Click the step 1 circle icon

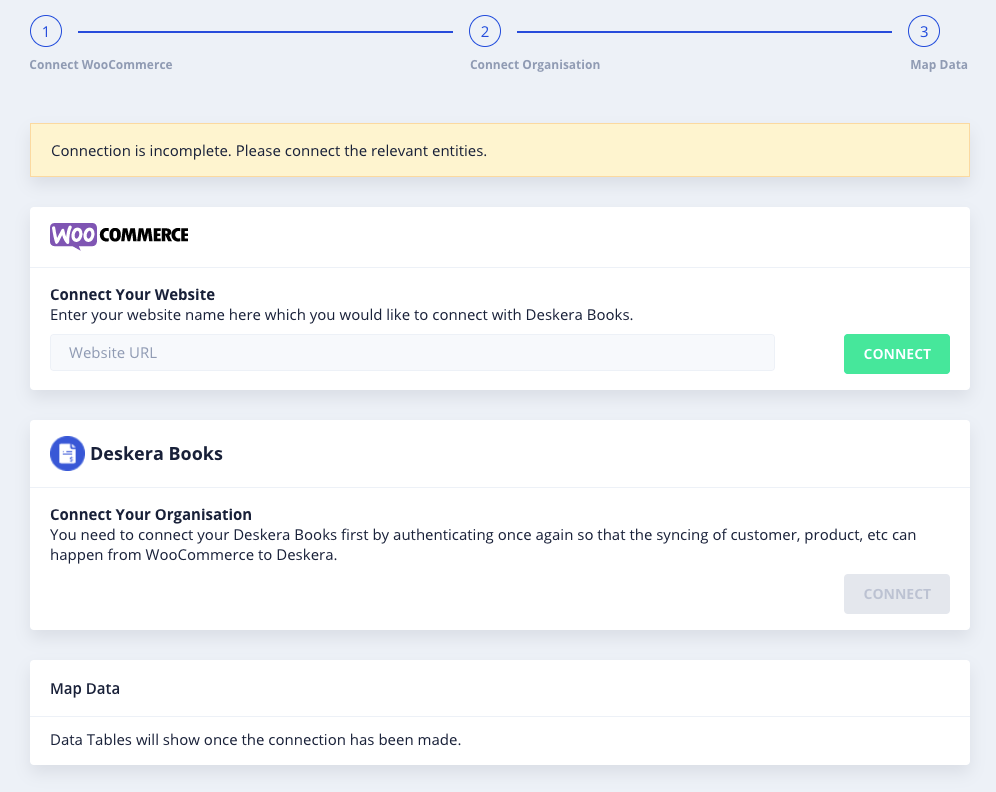tap(46, 31)
